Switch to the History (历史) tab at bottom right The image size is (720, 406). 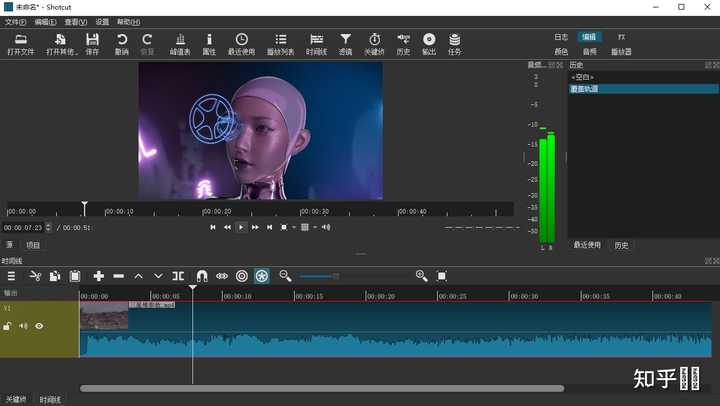click(x=621, y=245)
